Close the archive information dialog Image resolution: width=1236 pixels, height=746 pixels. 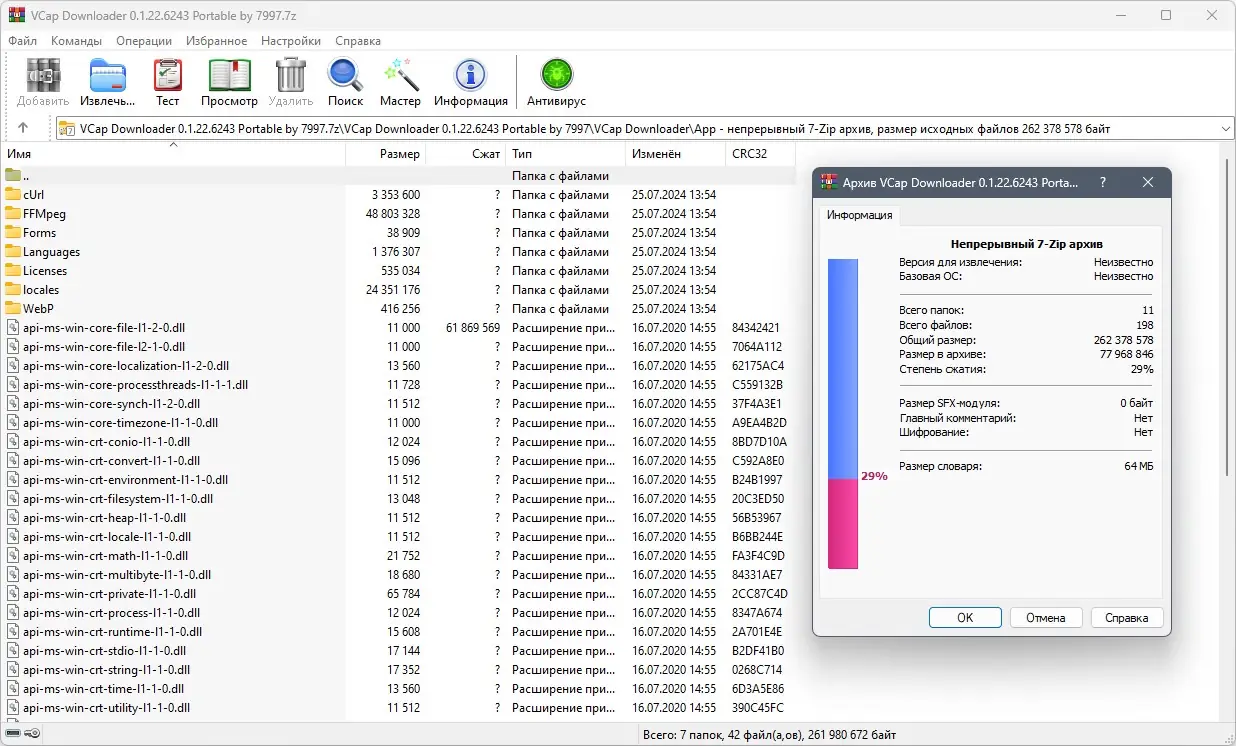click(1148, 183)
